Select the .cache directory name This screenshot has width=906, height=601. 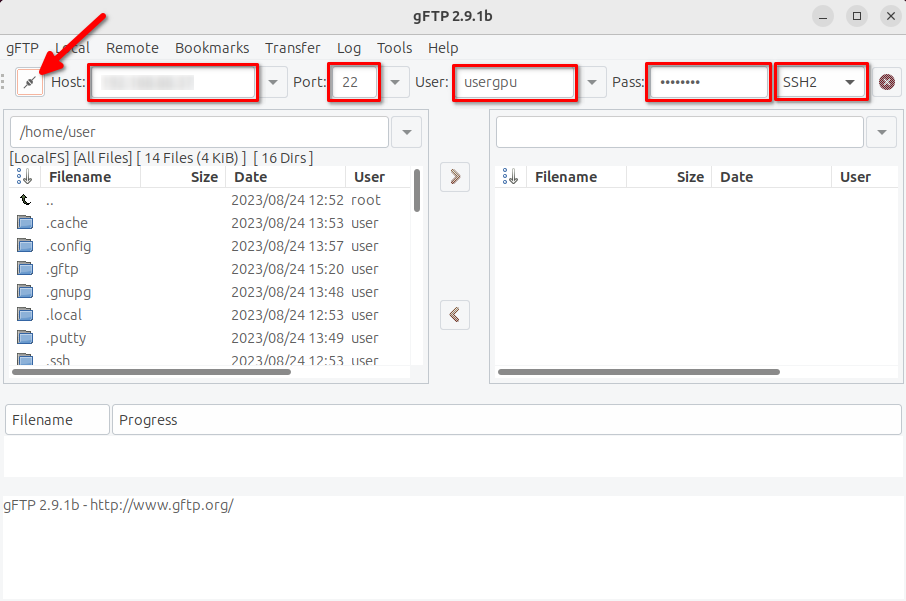(x=67, y=223)
